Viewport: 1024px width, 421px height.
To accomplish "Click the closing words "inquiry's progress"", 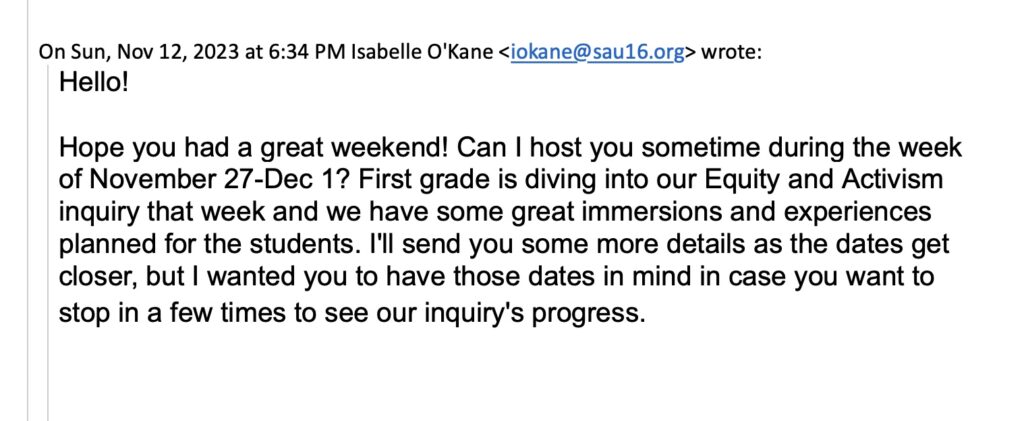I will tap(547, 313).
